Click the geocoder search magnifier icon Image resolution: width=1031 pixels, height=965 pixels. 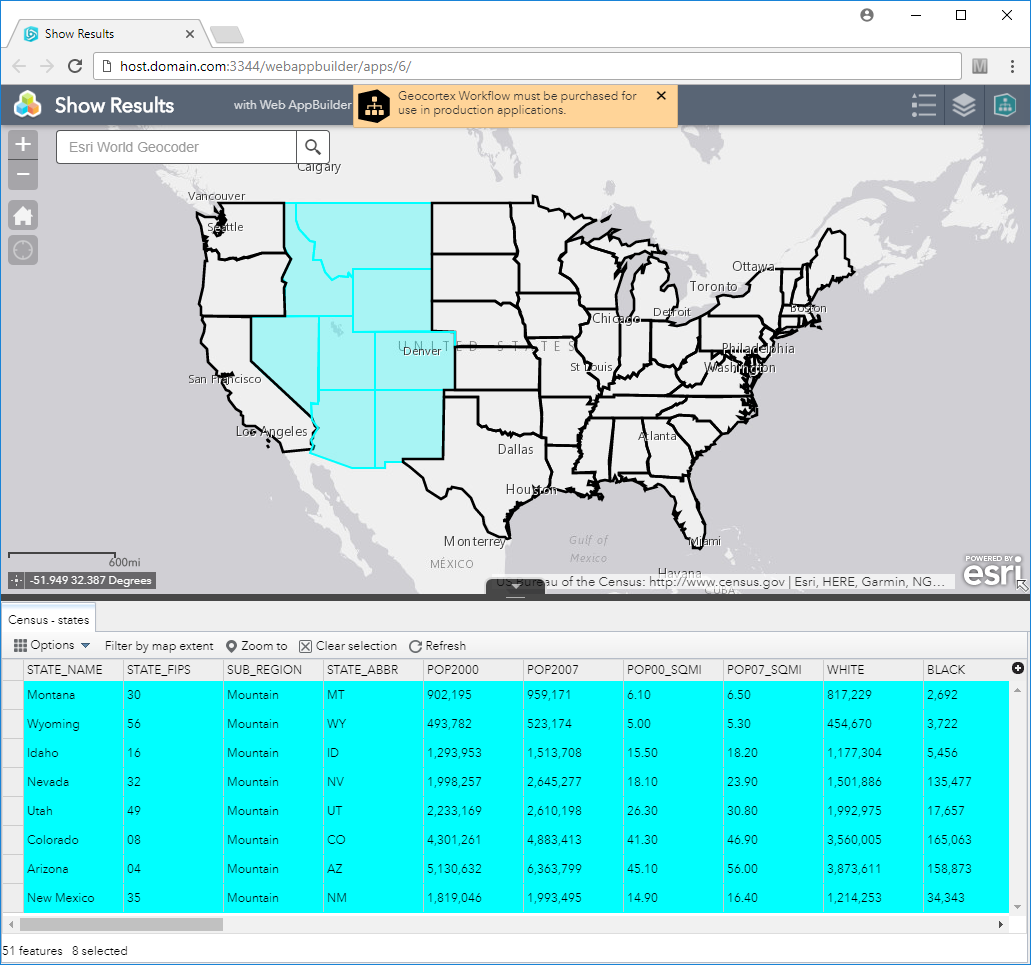click(x=313, y=147)
